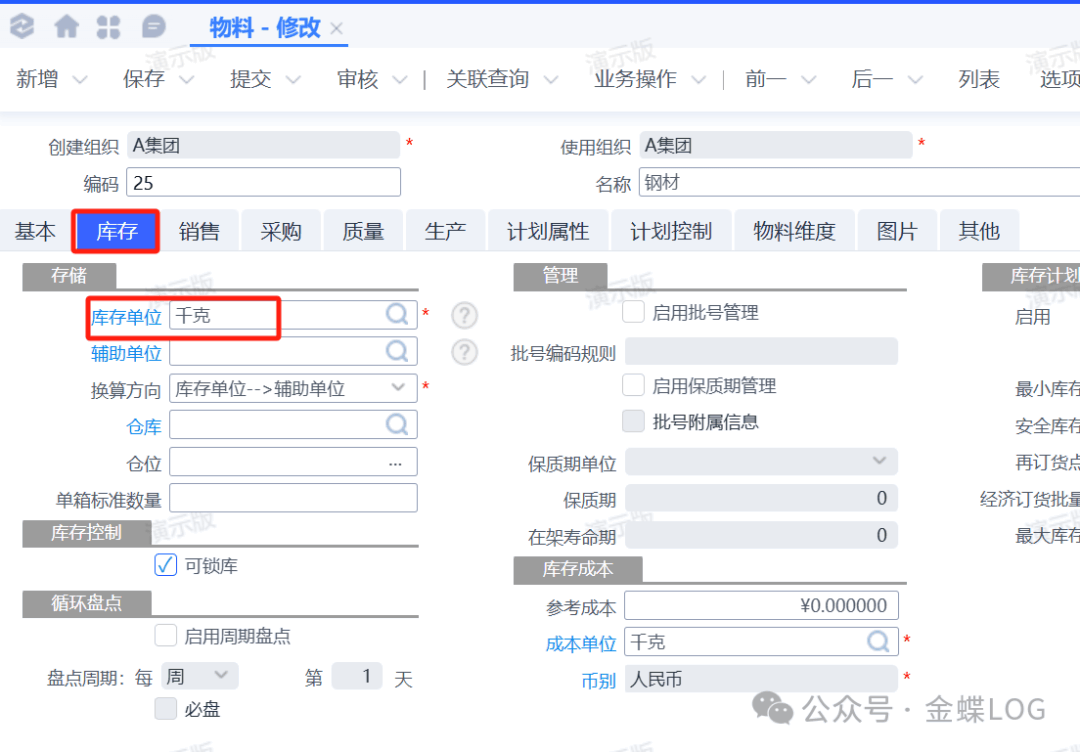This screenshot has height=752, width=1080.
Task: Close the 物料 - 修改 tab
Action: pos(337,29)
